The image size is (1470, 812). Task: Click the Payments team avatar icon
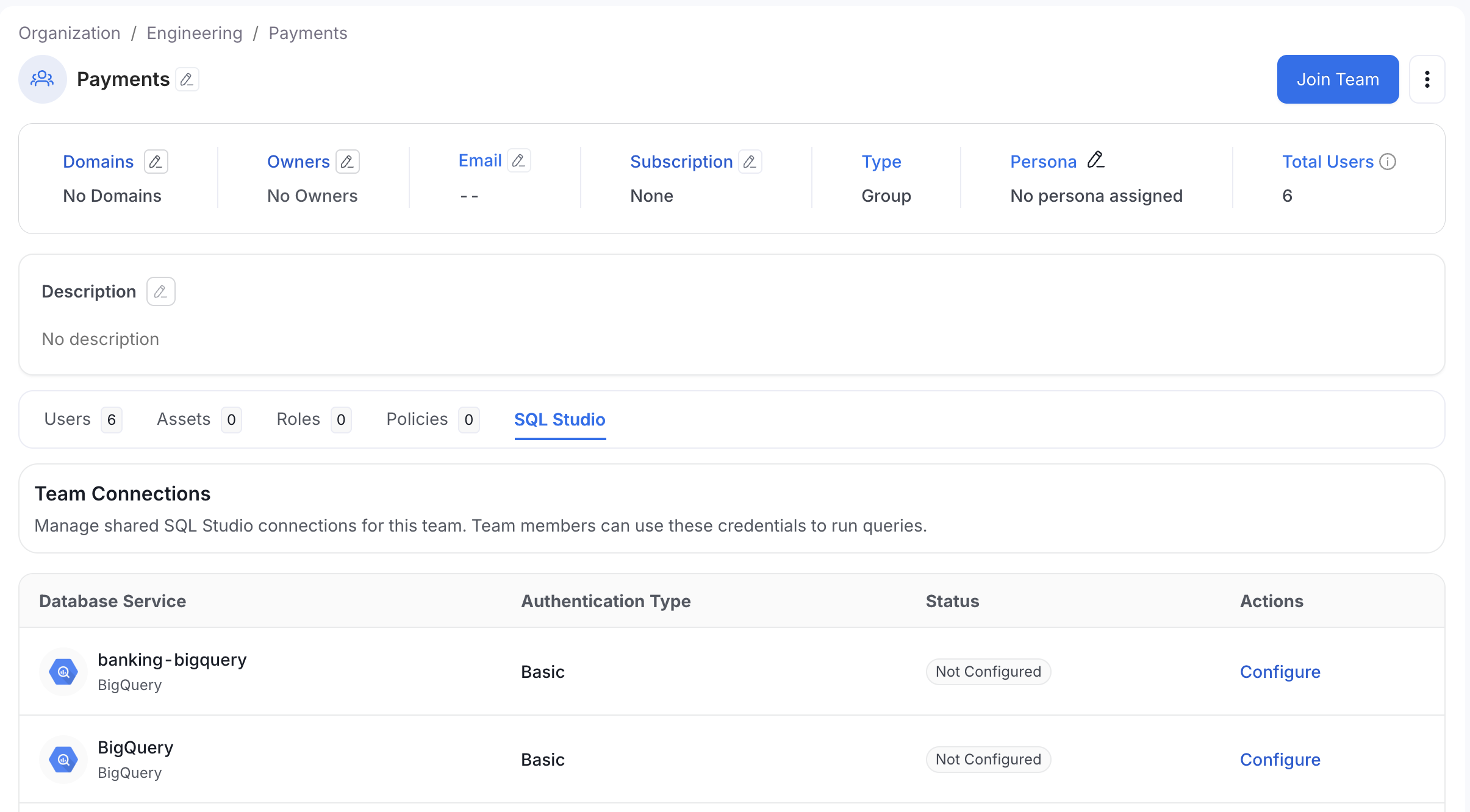coord(42,79)
